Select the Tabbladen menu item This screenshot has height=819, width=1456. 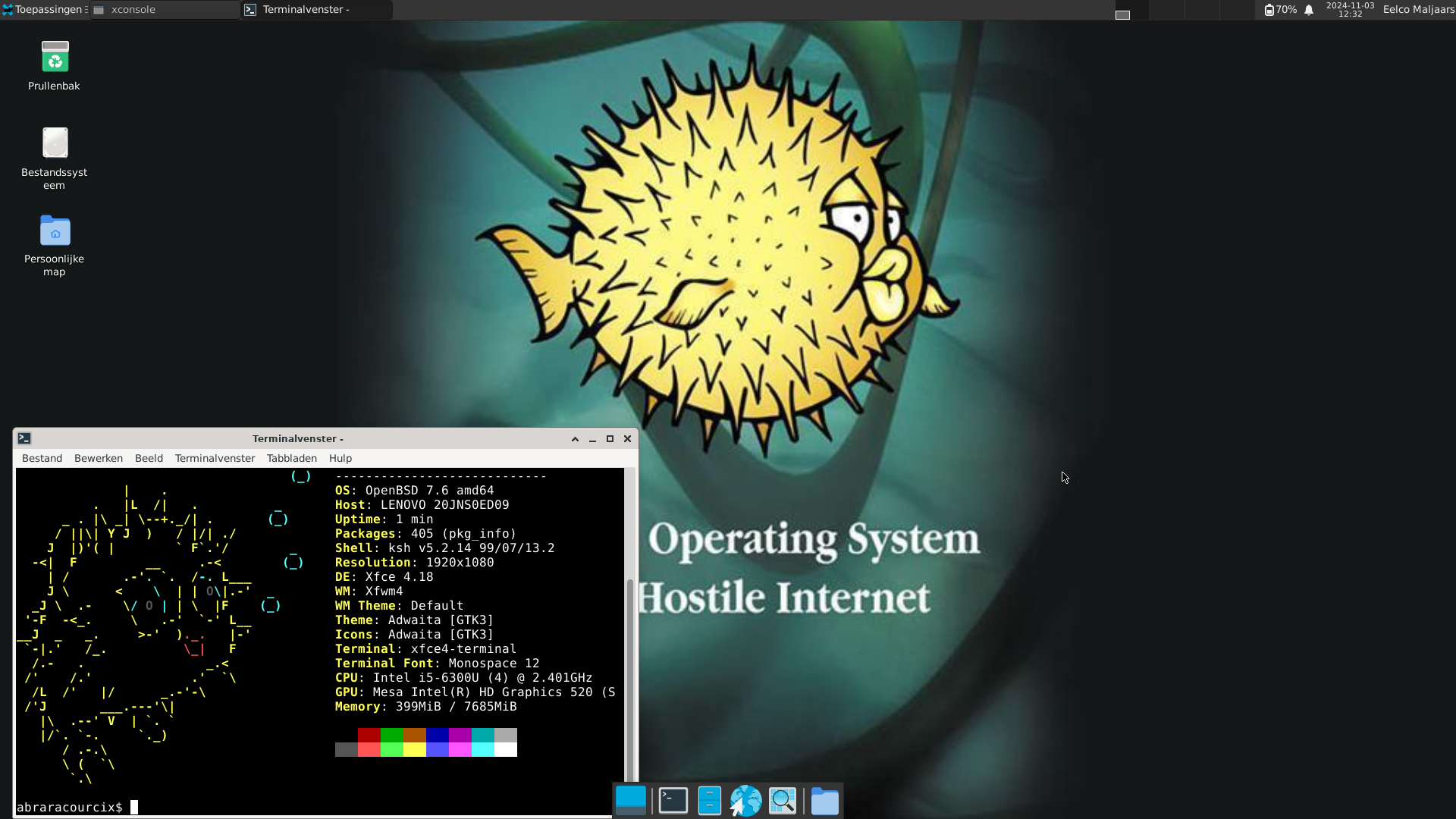pos(291,458)
